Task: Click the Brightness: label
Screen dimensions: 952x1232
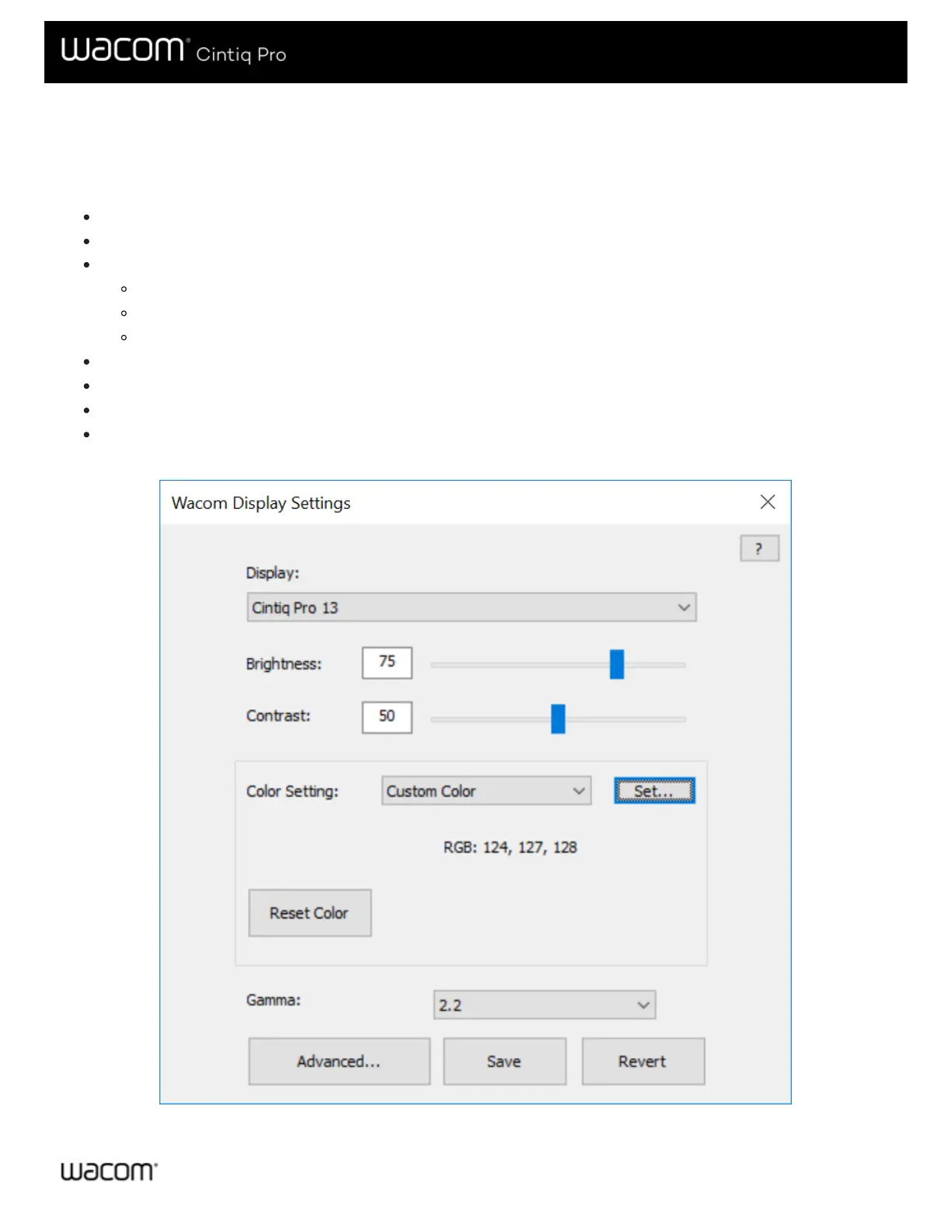Action: click(x=284, y=664)
